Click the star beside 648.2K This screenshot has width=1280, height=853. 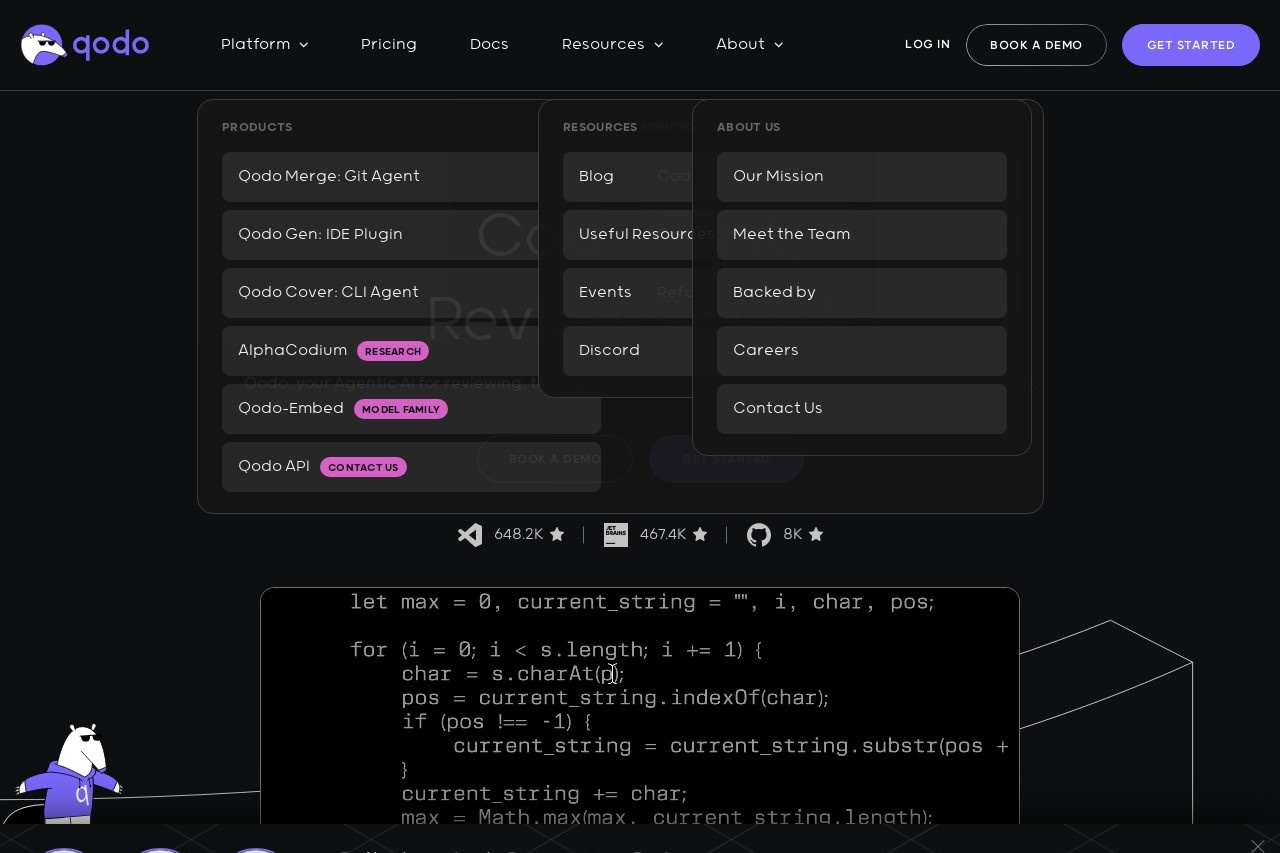[557, 535]
